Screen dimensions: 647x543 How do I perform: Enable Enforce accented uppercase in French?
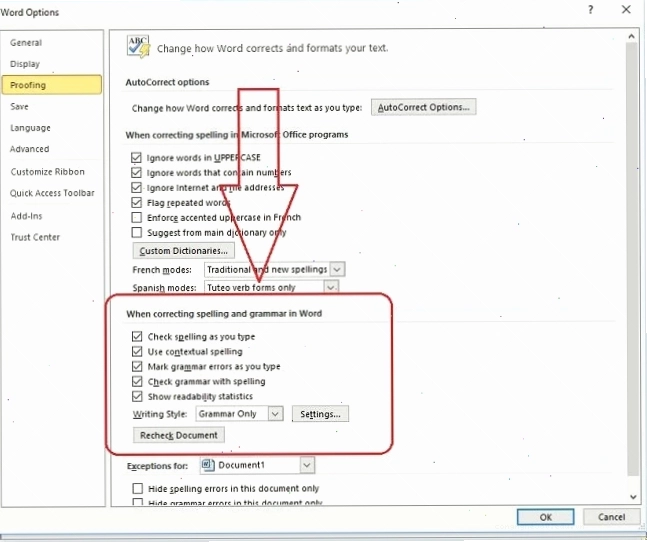click(x=136, y=217)
